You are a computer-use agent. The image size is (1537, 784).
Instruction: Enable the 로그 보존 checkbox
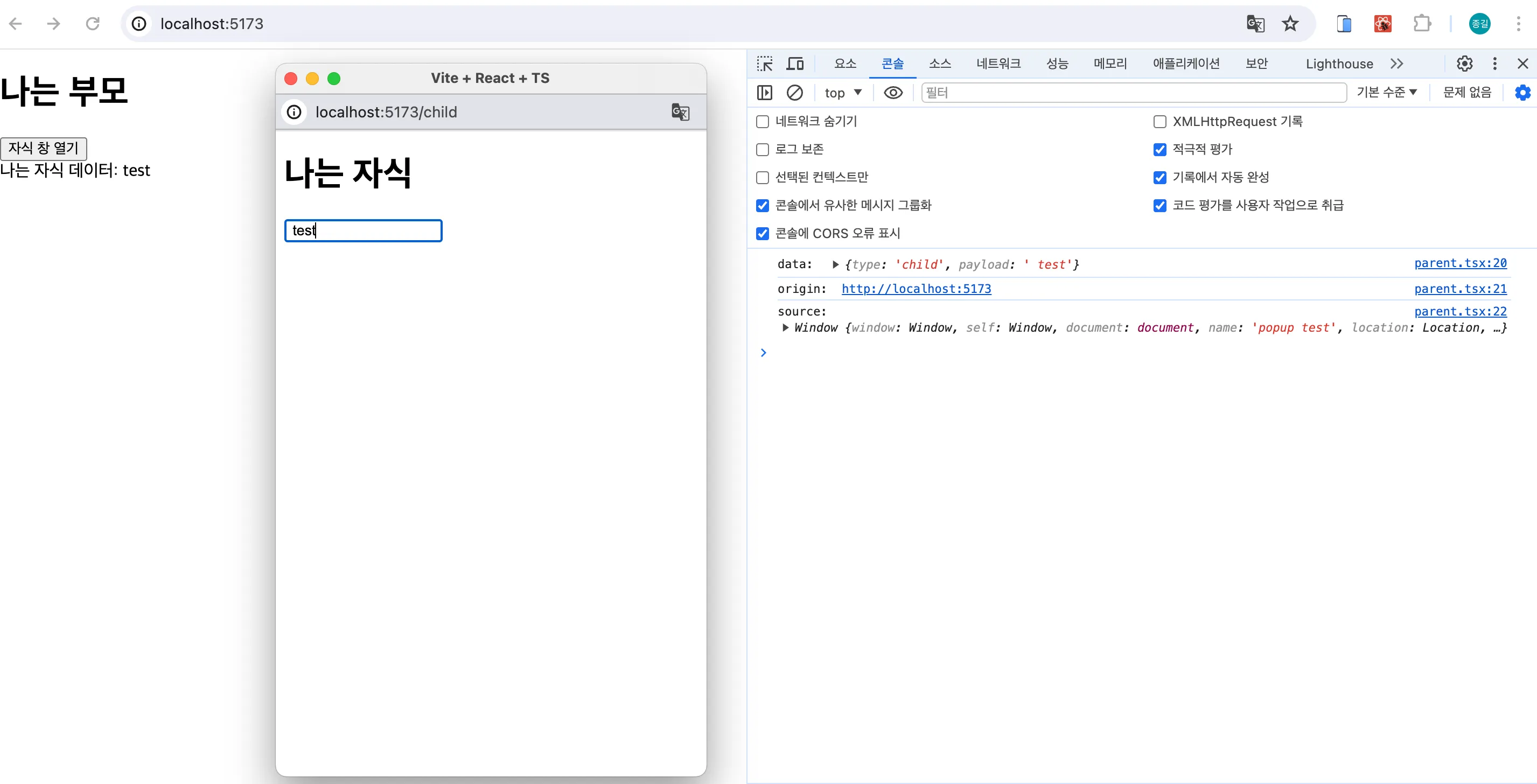[x=763, y=150]
